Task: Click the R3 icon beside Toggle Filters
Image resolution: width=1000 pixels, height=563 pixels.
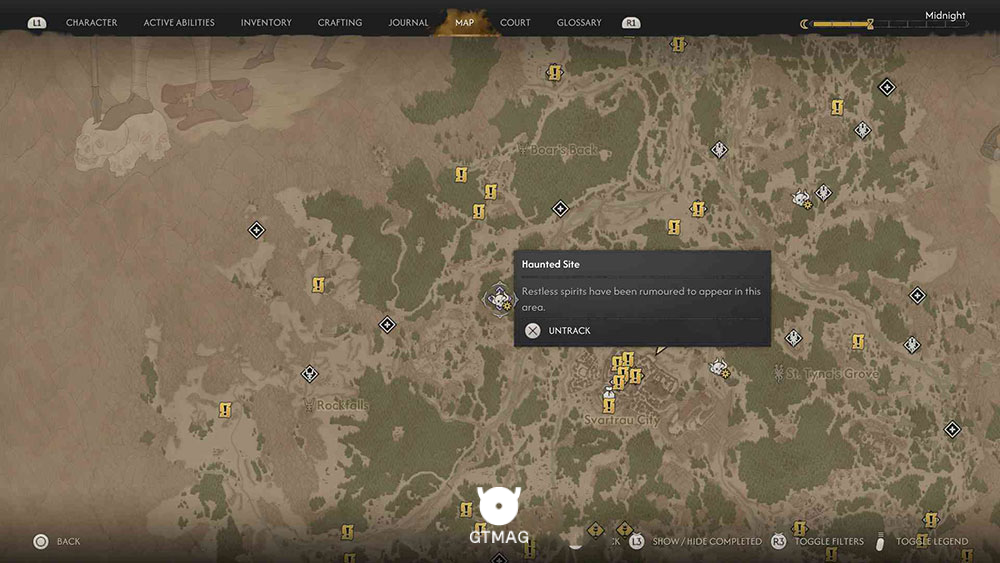Action: tap(778, 541)
